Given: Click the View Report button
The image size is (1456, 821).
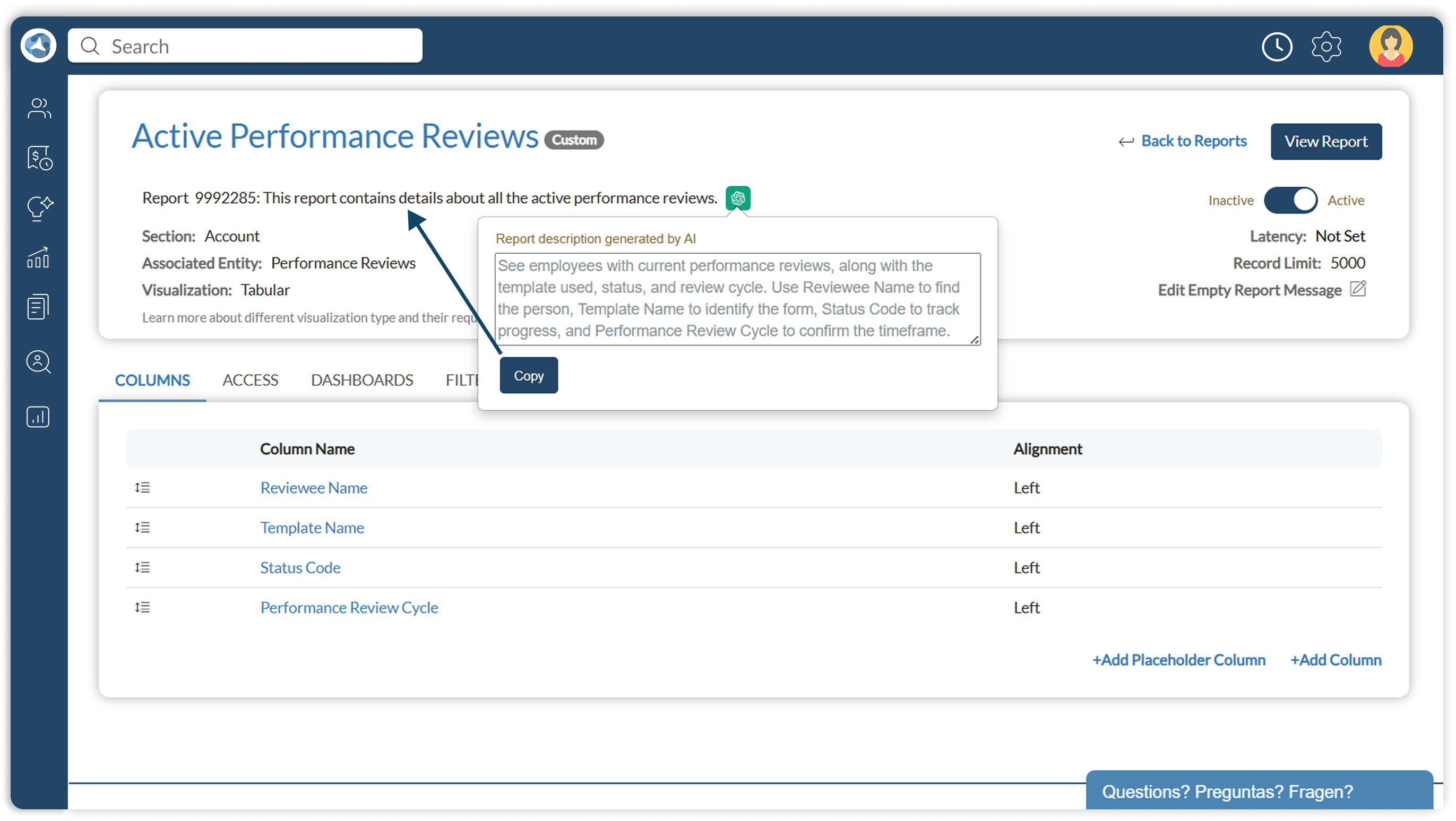Looking at the screenshot, I should [x=1325, y=141].
